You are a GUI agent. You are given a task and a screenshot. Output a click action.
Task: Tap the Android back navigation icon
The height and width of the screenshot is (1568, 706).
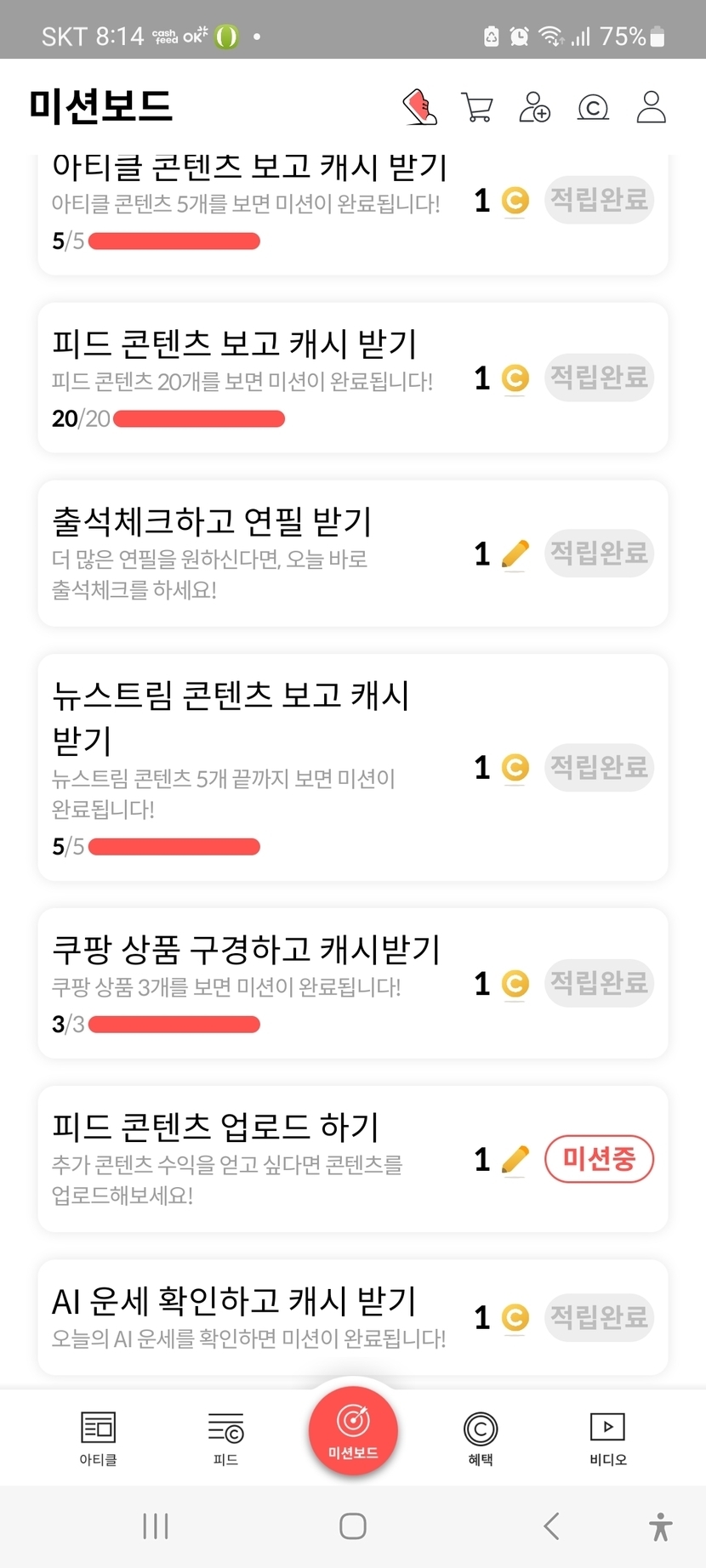pyautogui.click(x=551, y=1526)
